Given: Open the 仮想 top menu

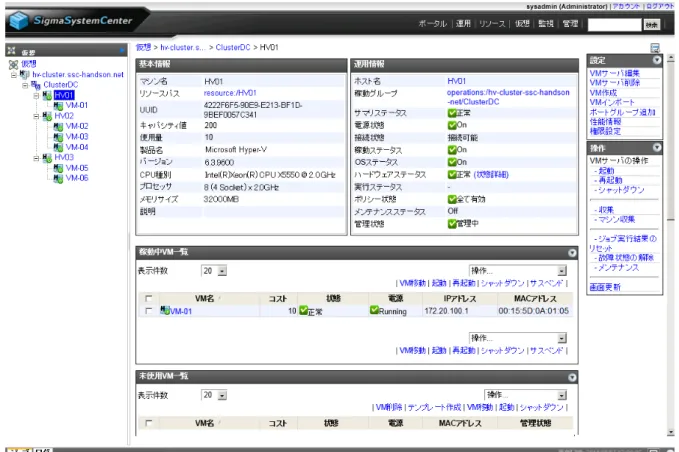Looking at the screenshot, I should 522,24.
